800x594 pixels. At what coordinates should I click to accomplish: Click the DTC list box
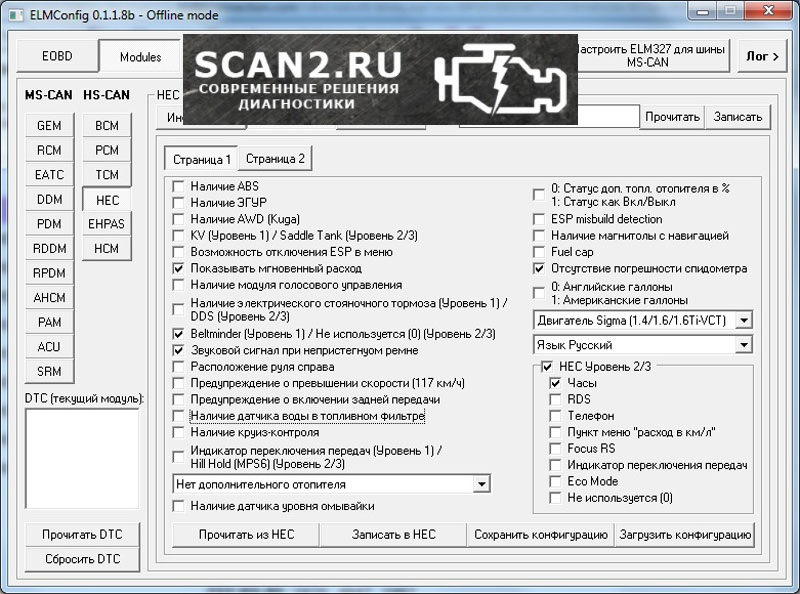coord(82,458)
